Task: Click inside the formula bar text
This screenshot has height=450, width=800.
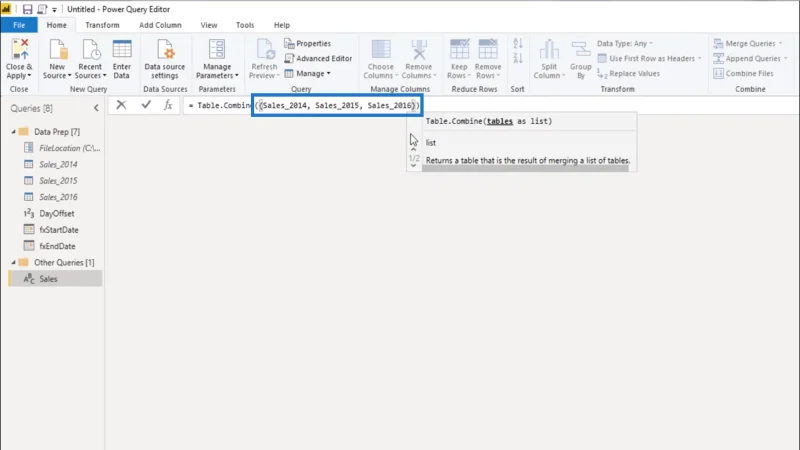Action: click(304, 105)
